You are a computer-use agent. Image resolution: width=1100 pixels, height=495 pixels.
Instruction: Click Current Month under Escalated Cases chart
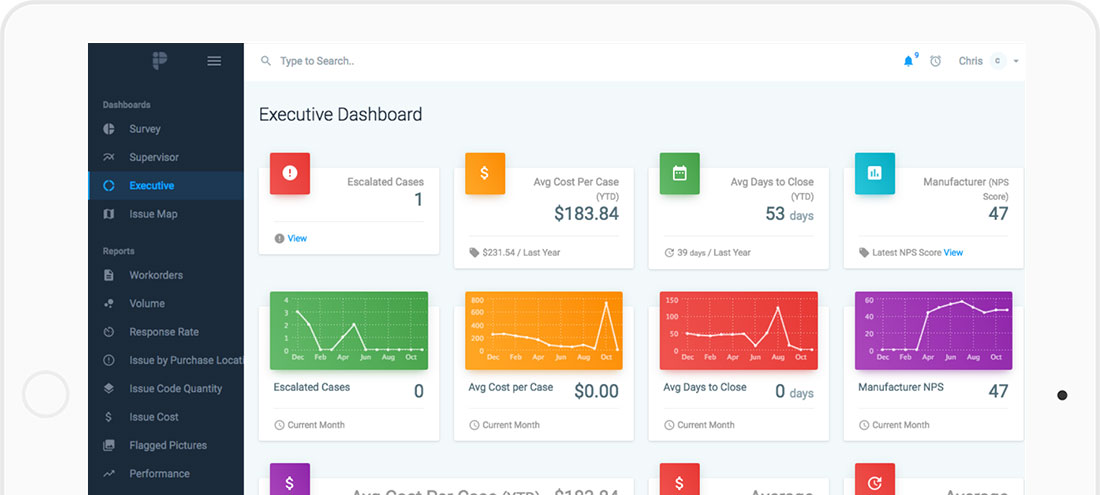click(x=316, y=425)
